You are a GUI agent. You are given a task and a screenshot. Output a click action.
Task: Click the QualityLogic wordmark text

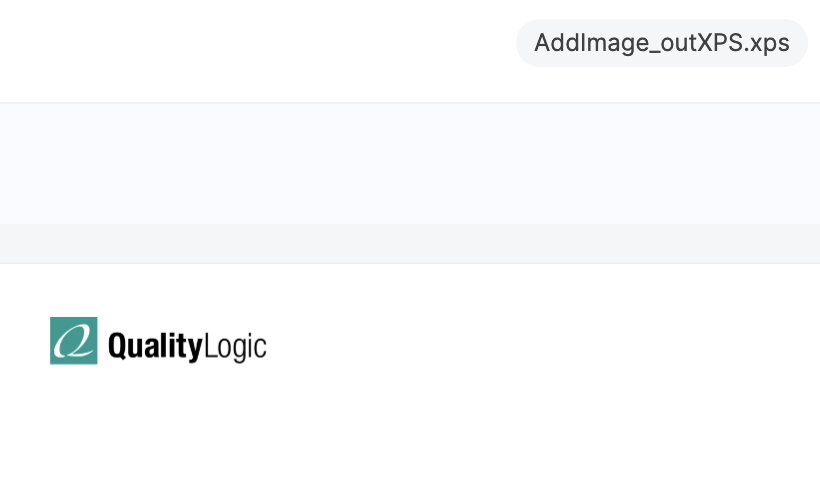(x=187, y=347)
